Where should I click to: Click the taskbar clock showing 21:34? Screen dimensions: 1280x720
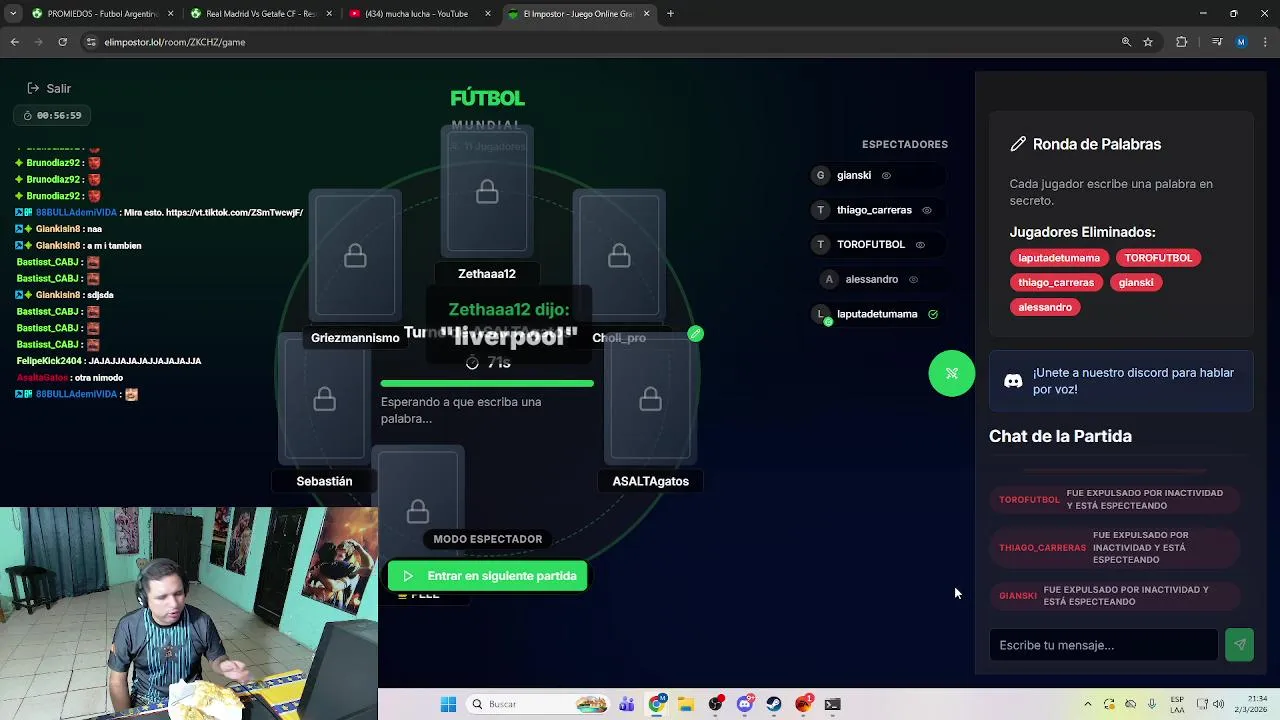(x=1252, y=704)
